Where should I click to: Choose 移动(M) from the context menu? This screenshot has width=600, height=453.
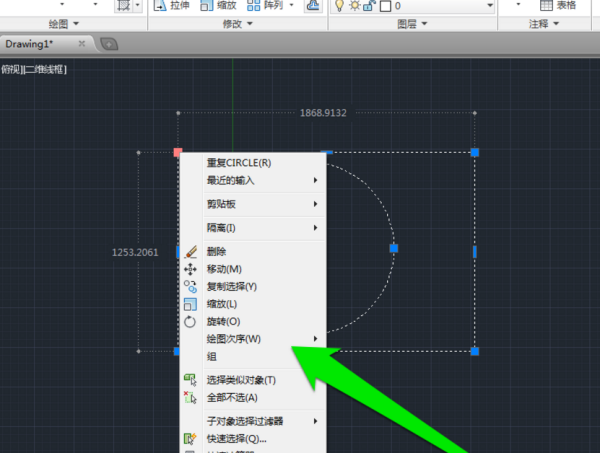(253, 269)
